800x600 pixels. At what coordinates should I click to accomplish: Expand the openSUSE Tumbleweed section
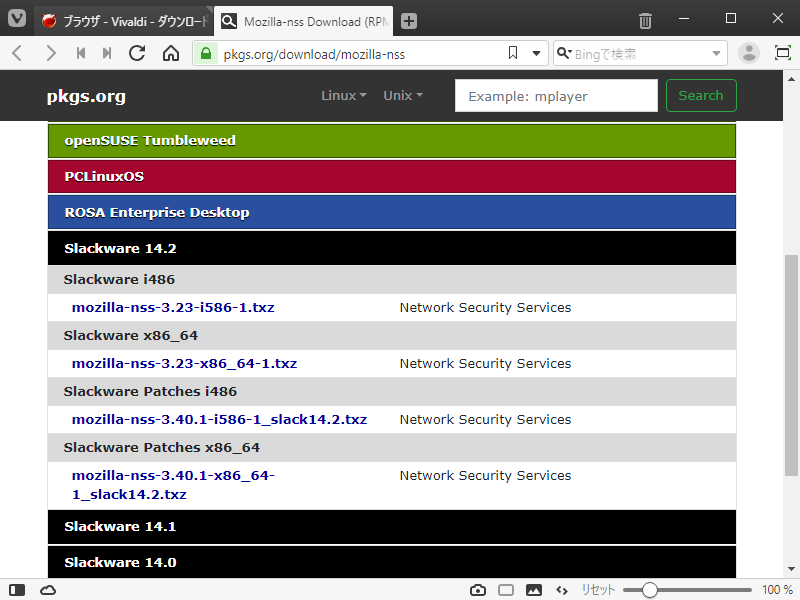(x=392, y=141)
